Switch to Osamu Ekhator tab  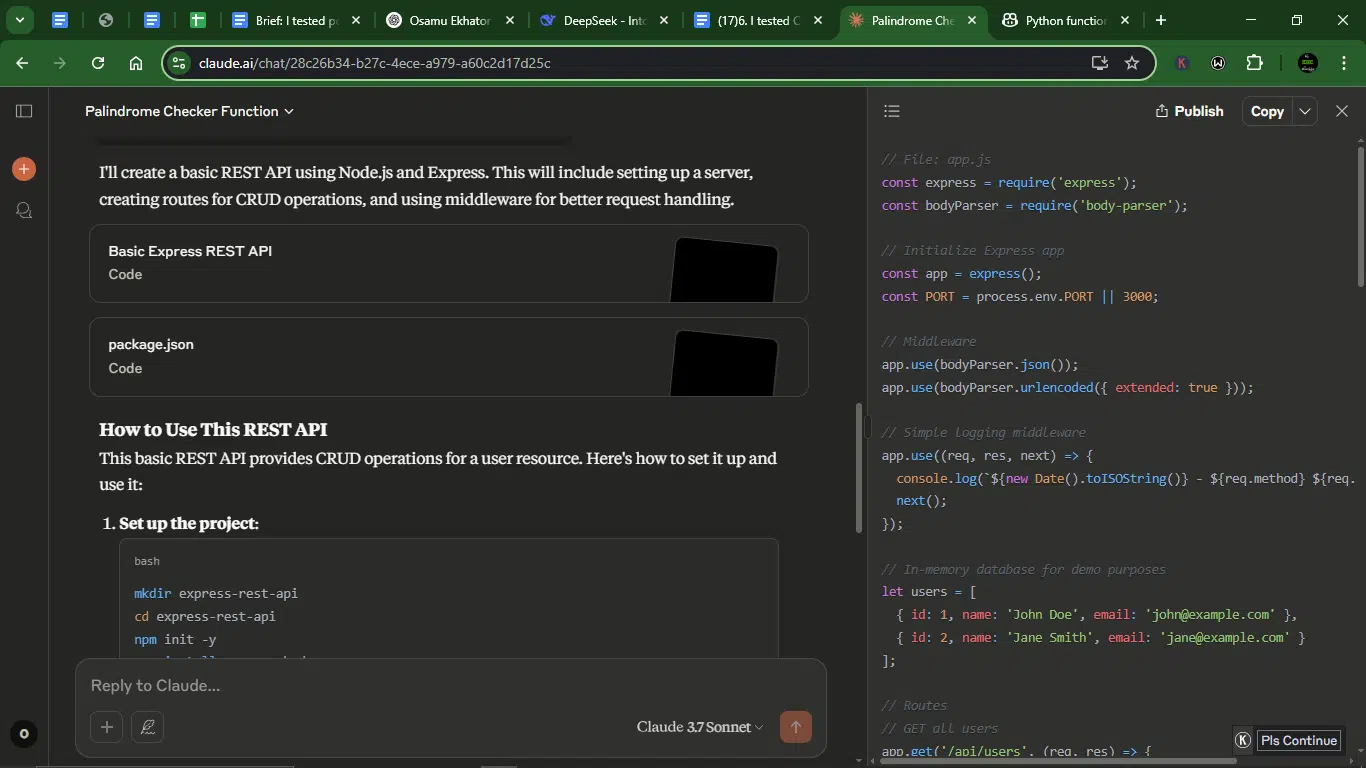(x=449, y=20)
